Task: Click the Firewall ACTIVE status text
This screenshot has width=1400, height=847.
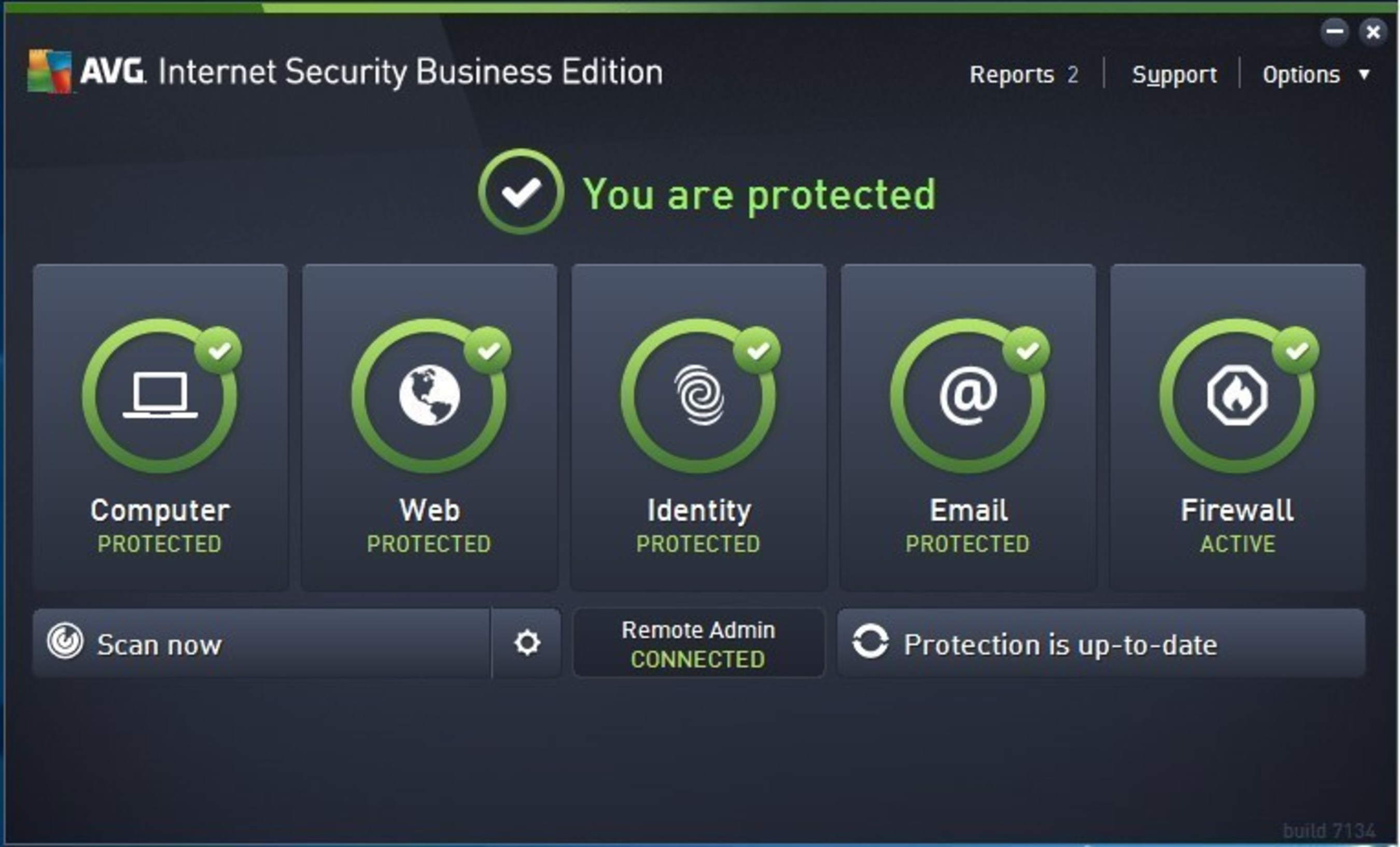Action: [1238, 544]
